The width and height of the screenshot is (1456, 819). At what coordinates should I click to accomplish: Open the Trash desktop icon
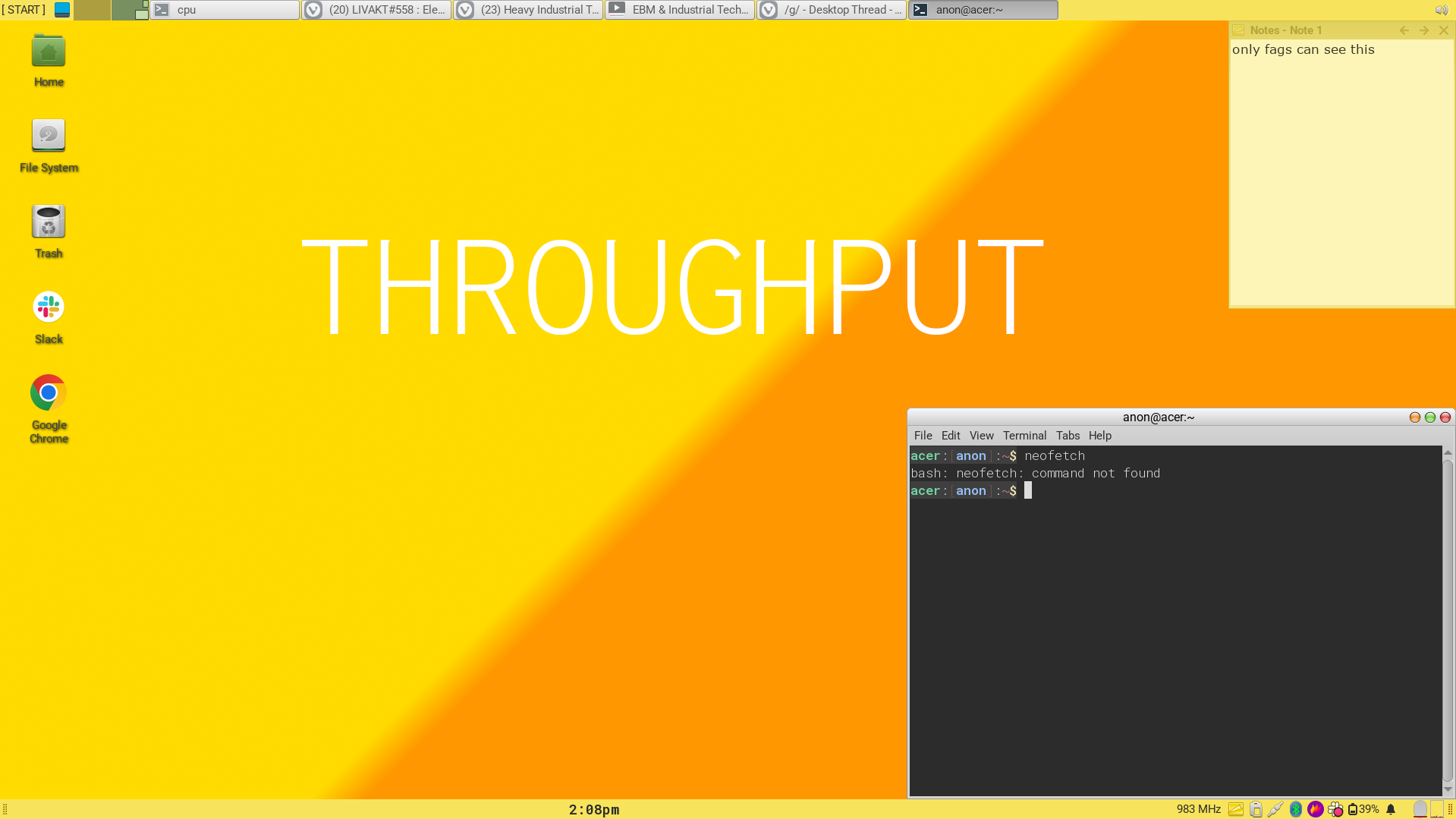pos(49,232)
